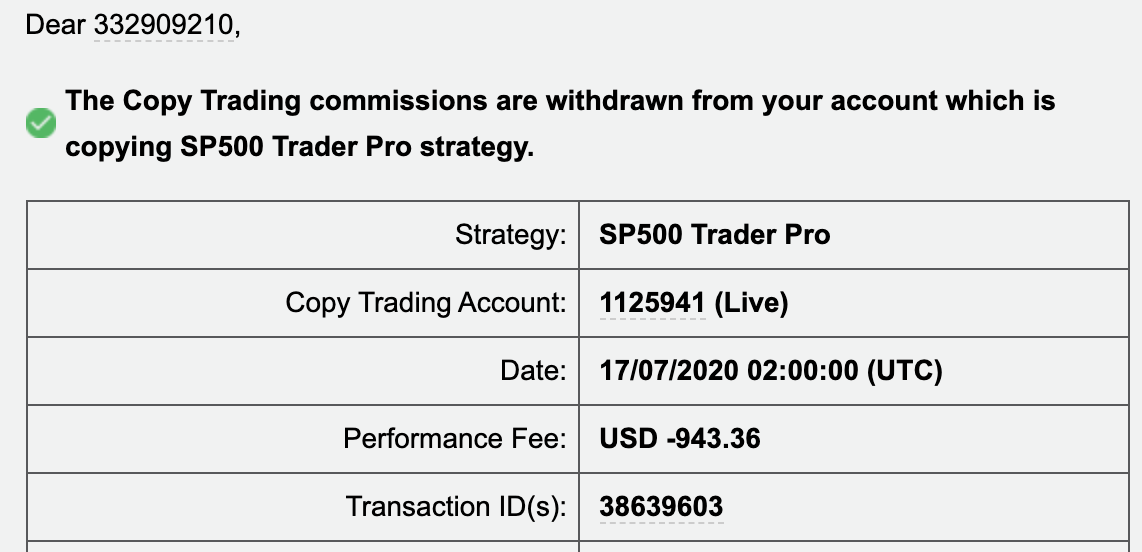Click the green checkmark icon

41,123
